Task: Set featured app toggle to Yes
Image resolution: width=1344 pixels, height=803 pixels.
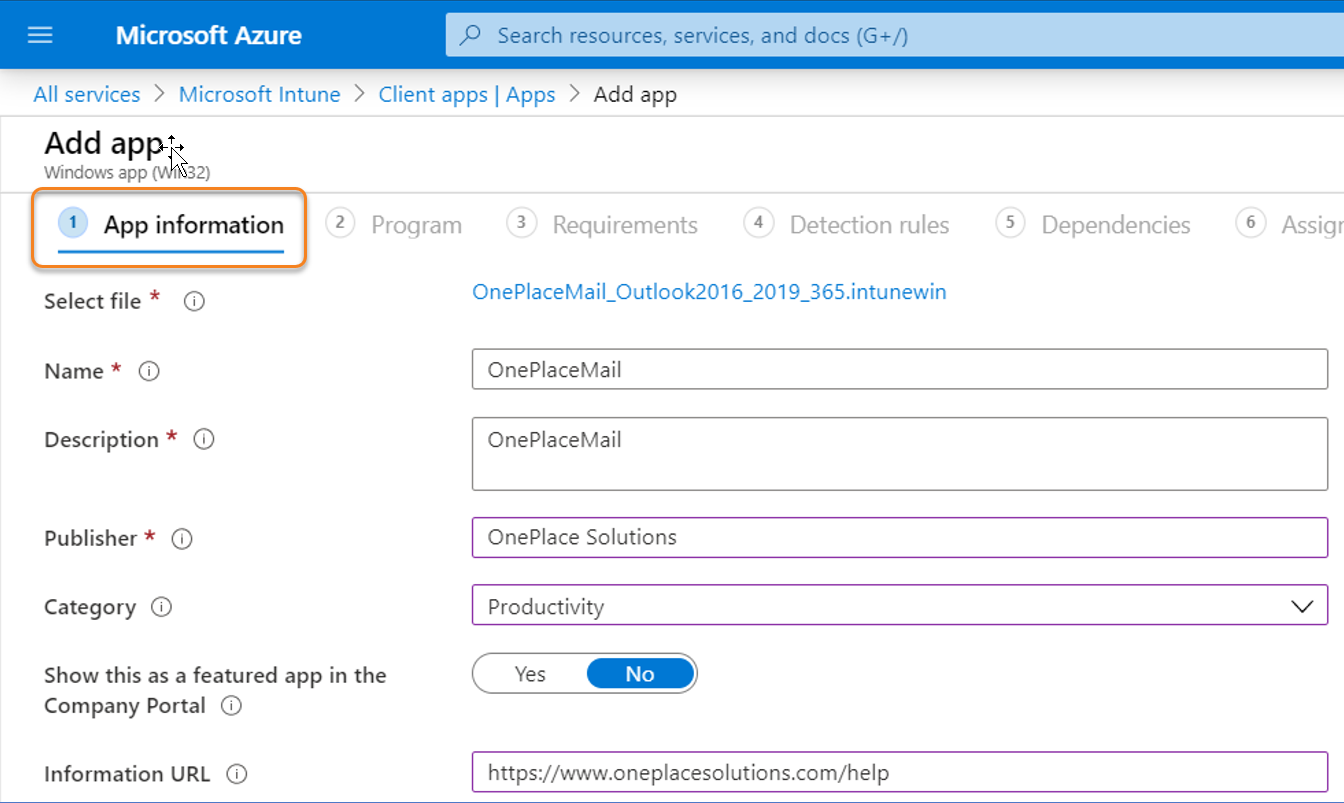Action: click(x=530, y=674)
